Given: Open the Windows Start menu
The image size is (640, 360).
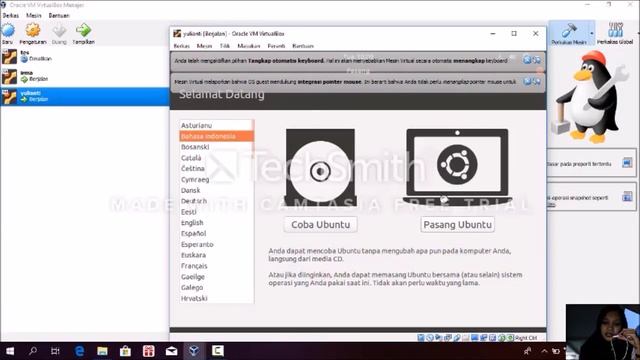Looking at the screenshot, I should coord(10,351).
